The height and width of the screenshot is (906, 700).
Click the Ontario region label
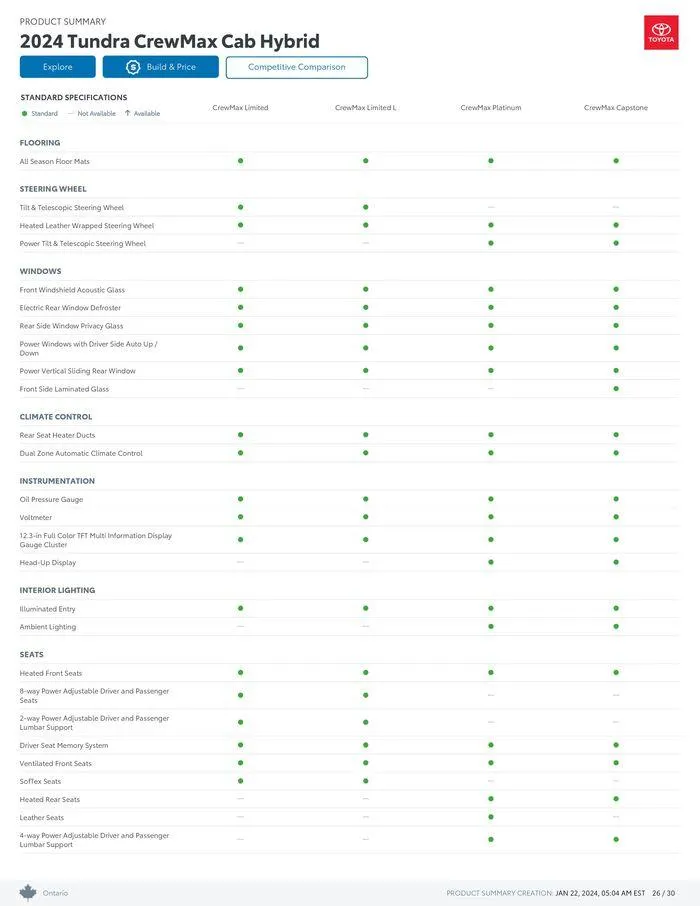(x=55, y=893)
